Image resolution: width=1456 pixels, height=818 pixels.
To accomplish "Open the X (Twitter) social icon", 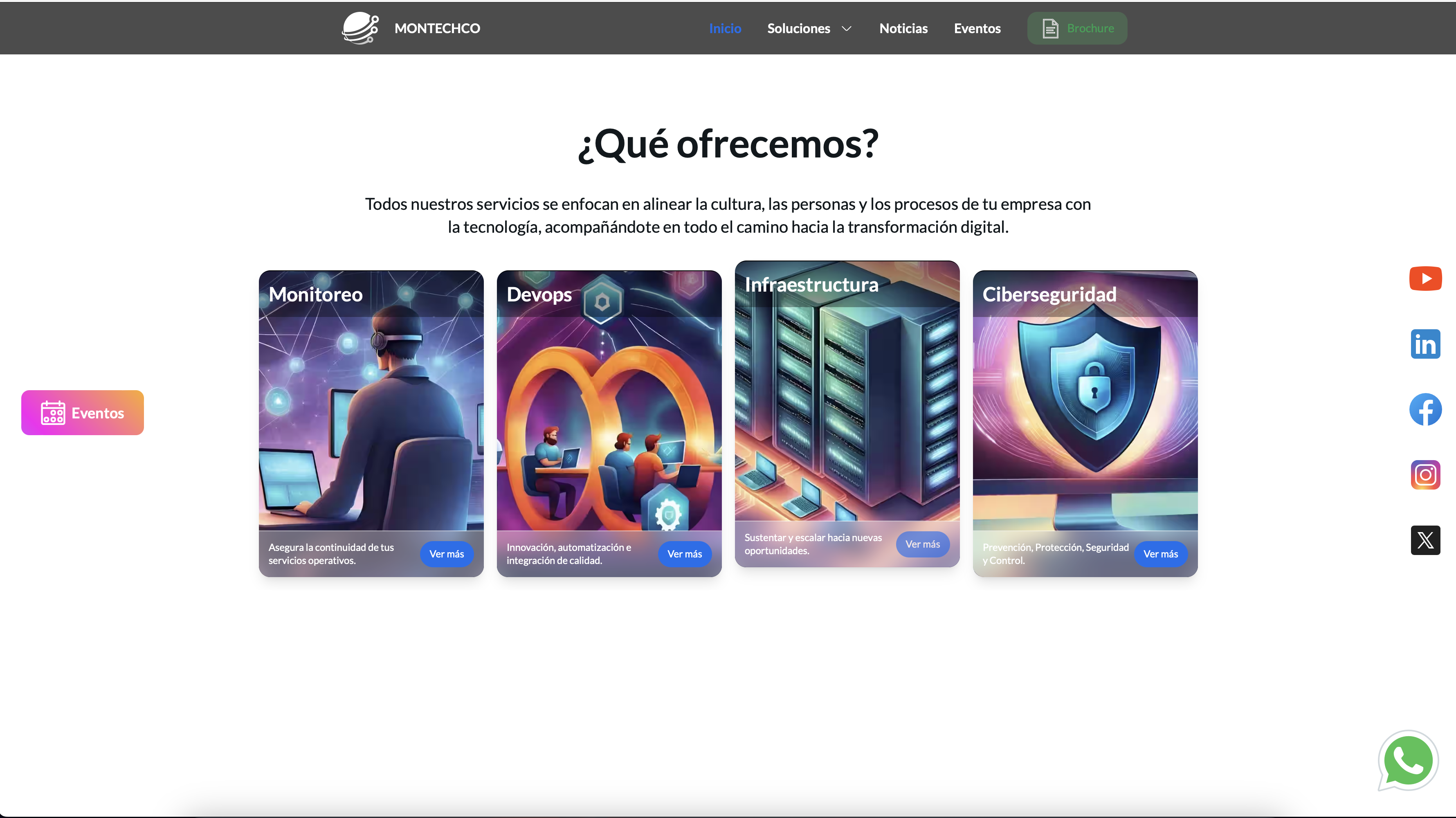I will (x=1425, y=540).
